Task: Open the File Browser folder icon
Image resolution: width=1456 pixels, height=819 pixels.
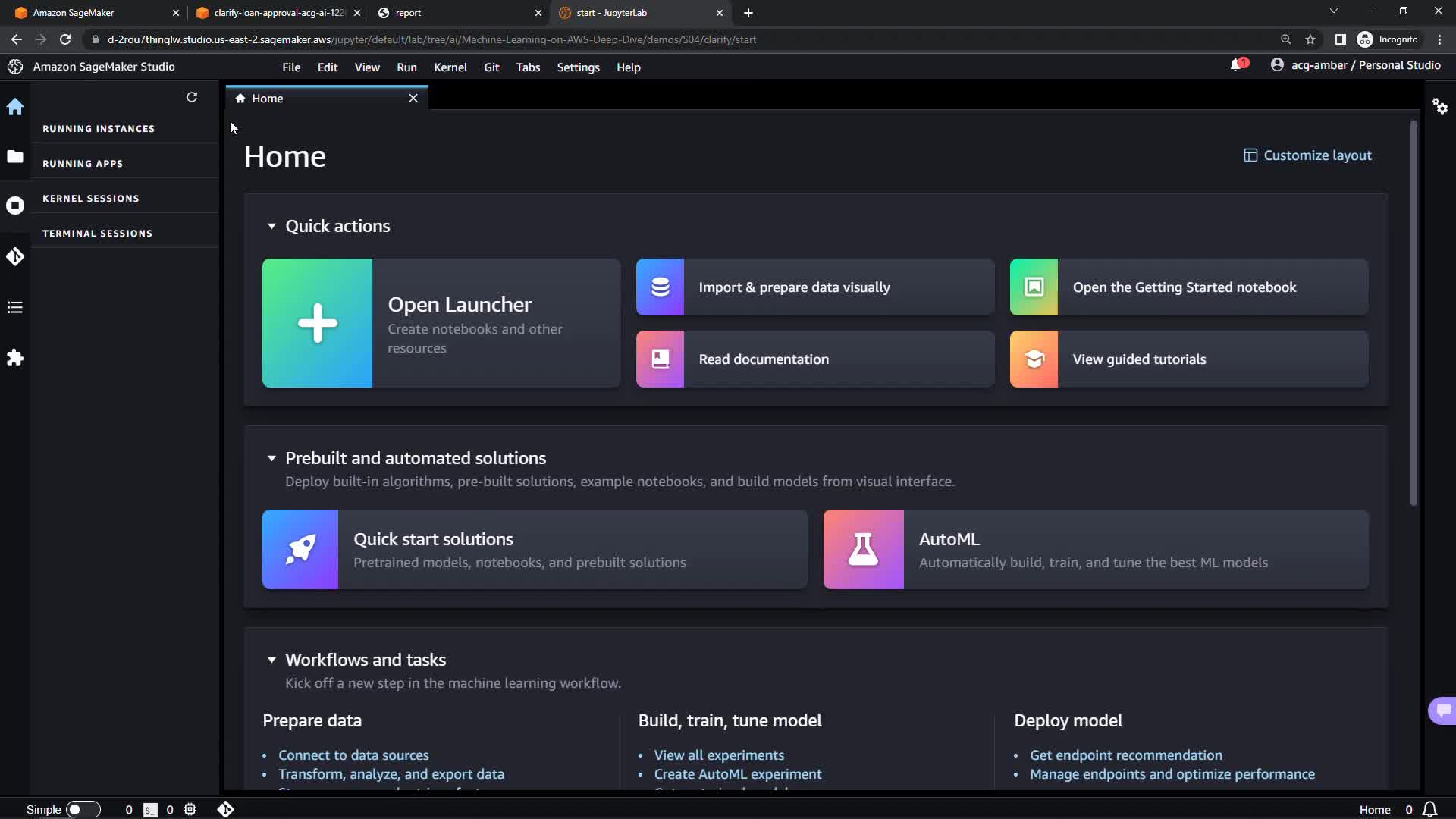Action: pyautogui.click(x=15, y=156)
